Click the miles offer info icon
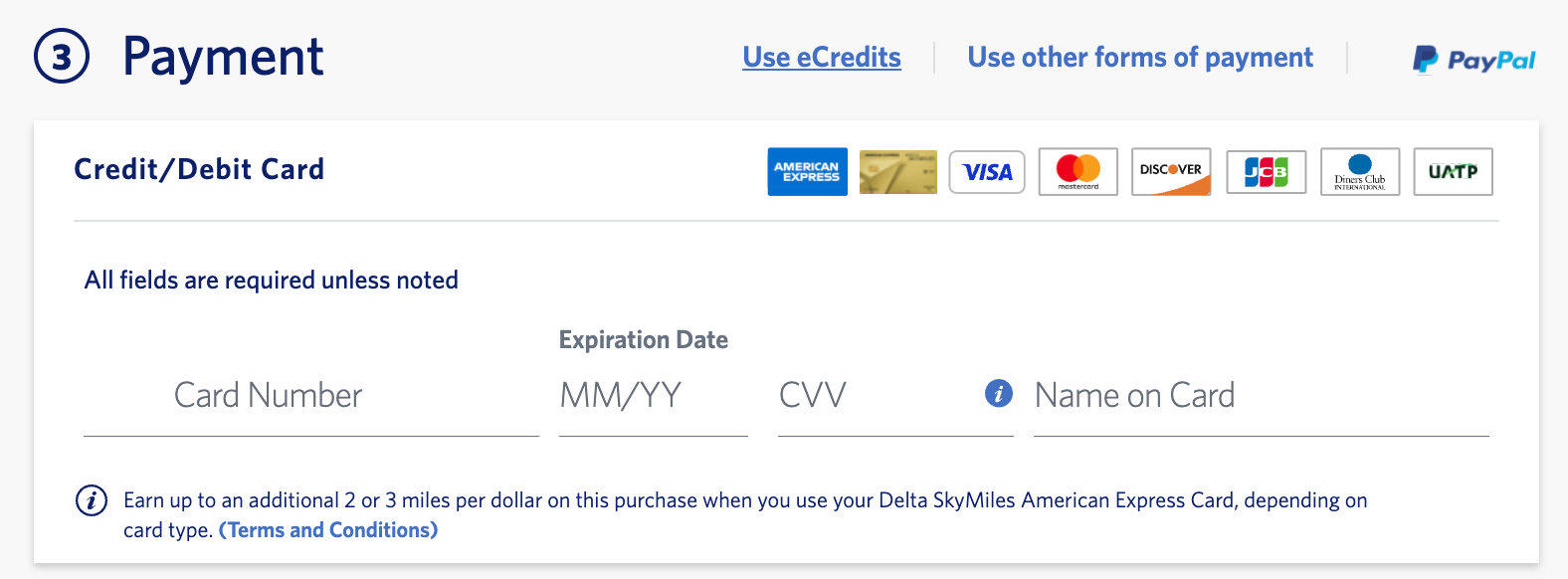This screenshot has width=1568, height=579. click(92, 500)
